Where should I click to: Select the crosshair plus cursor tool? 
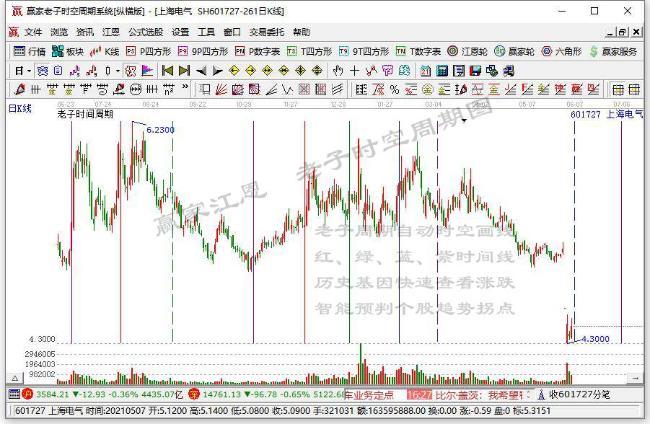[354, 71]
